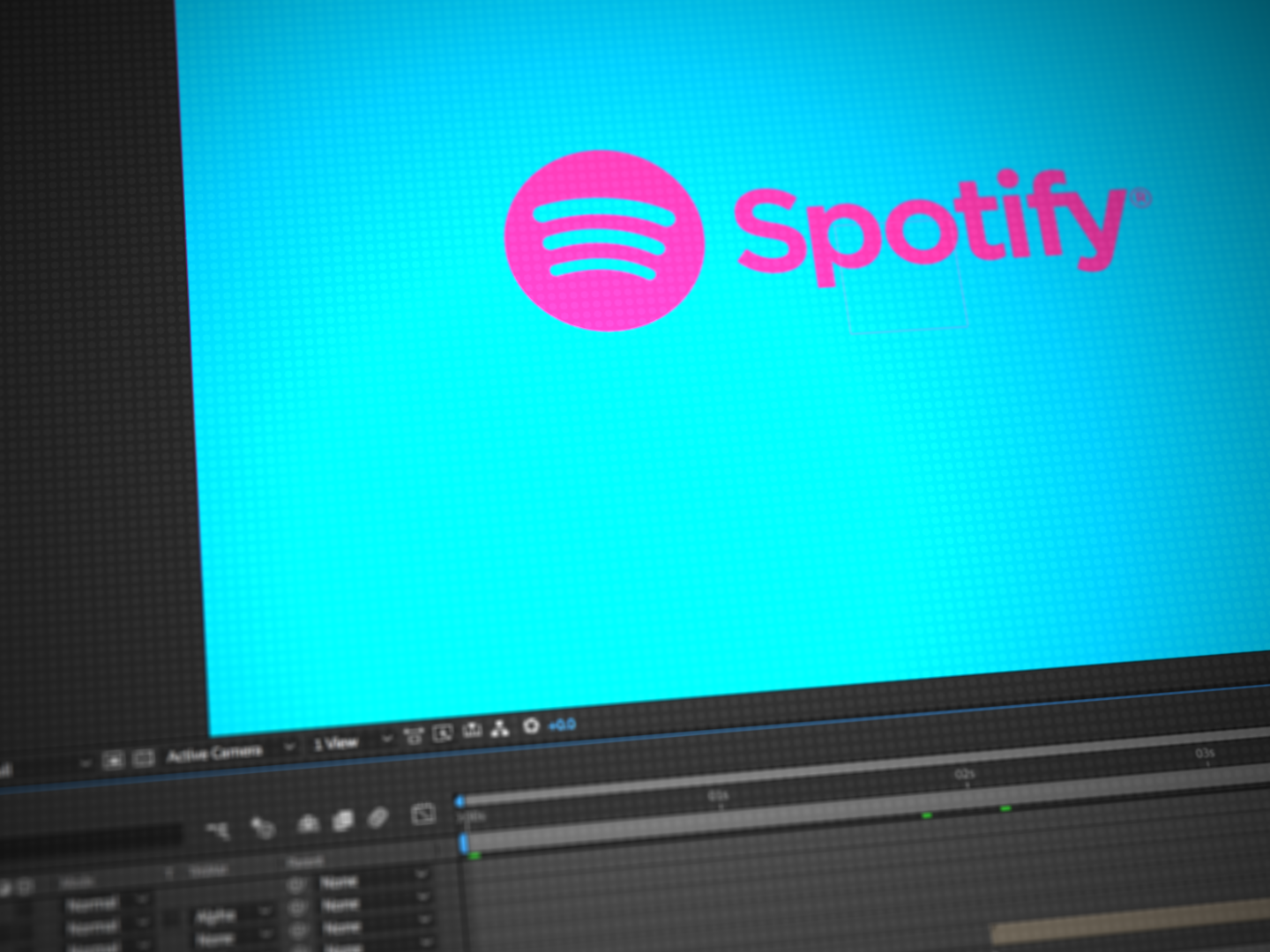
Task: Click the 02s mark on the time ruler
Action: point(965,775)
